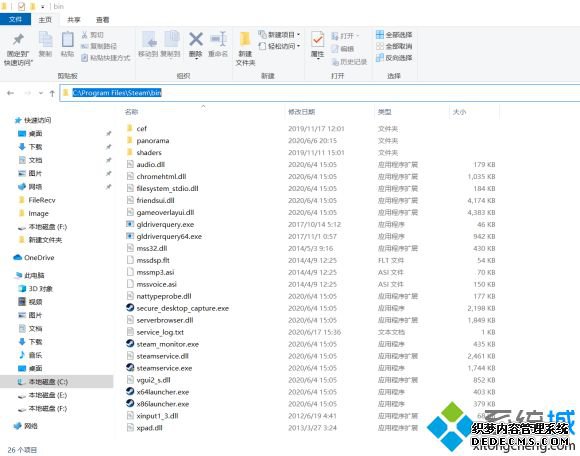This screenshot has height=456, width=580.
Task: Click Copy to (复制到) icon
Action: (x=171, y=40)
